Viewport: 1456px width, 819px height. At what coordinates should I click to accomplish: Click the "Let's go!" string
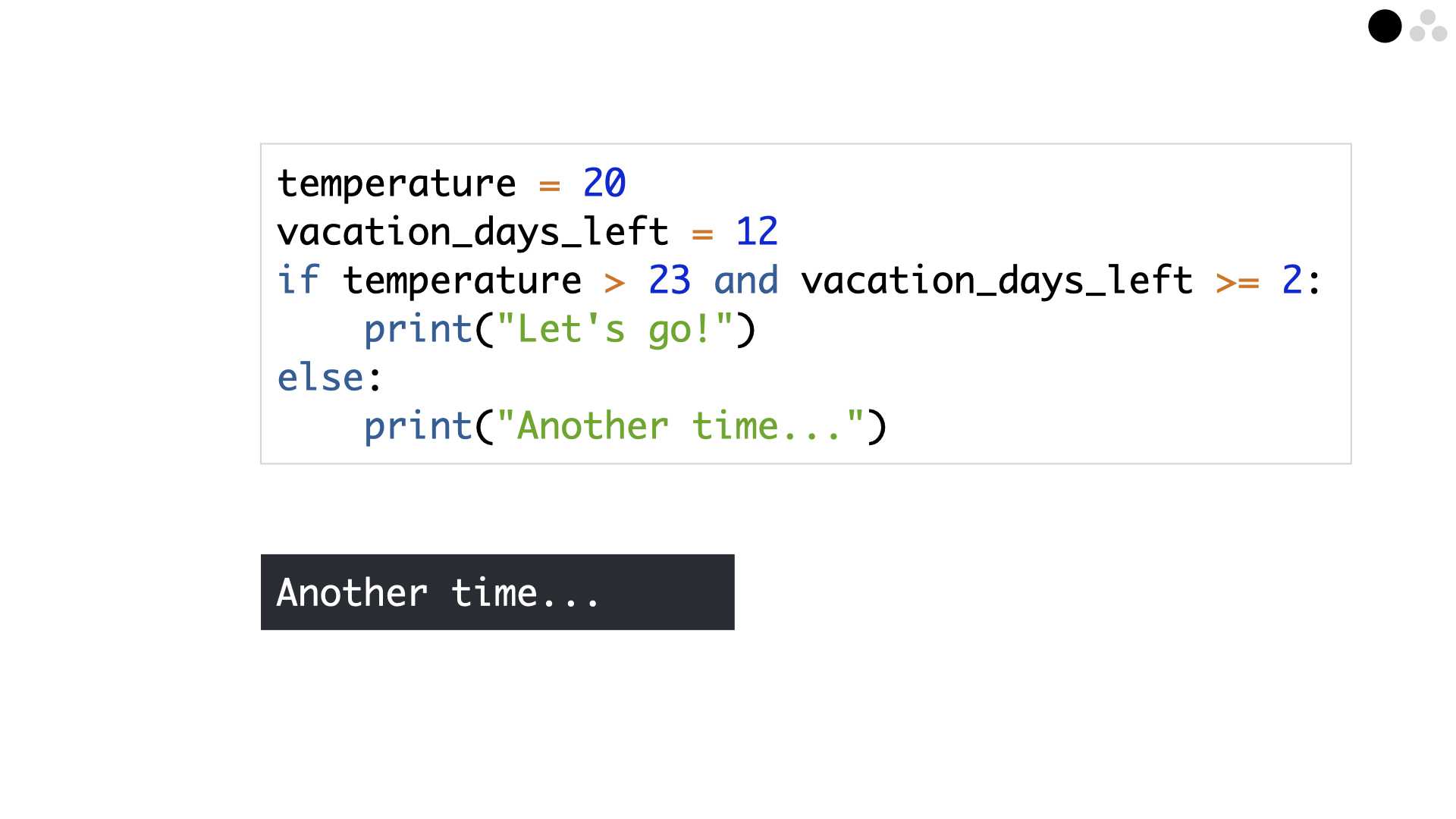(615, 330)
